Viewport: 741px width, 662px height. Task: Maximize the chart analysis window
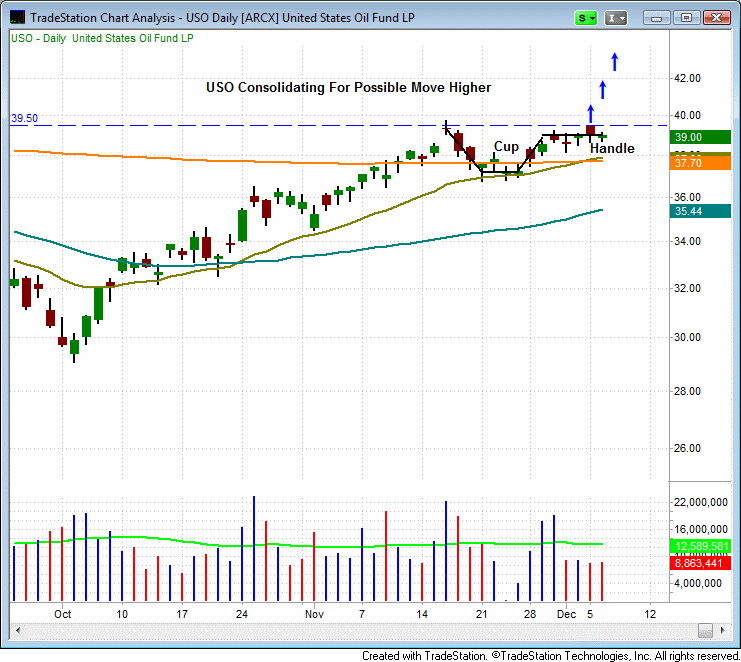686,18
